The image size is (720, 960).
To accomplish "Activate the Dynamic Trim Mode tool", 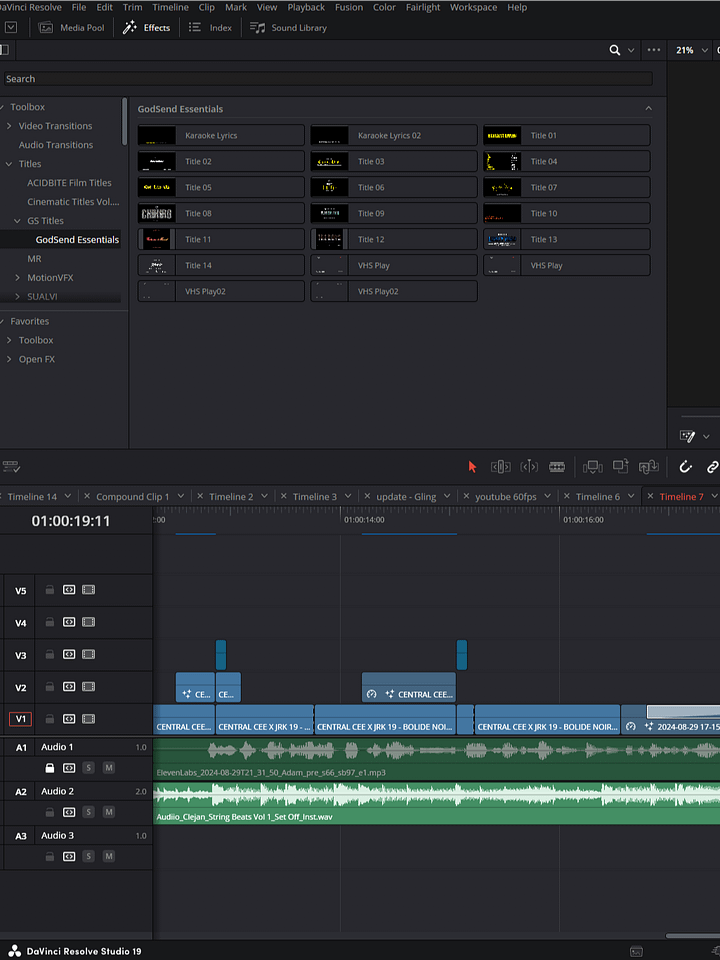I will click(x=529, y=467).
